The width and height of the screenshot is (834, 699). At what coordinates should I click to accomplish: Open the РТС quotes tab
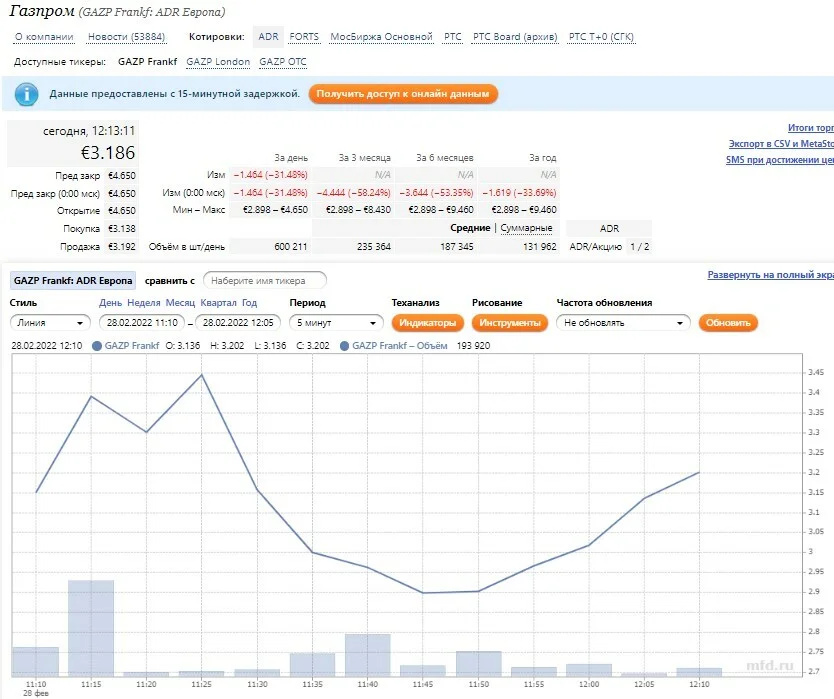point(453,37)
